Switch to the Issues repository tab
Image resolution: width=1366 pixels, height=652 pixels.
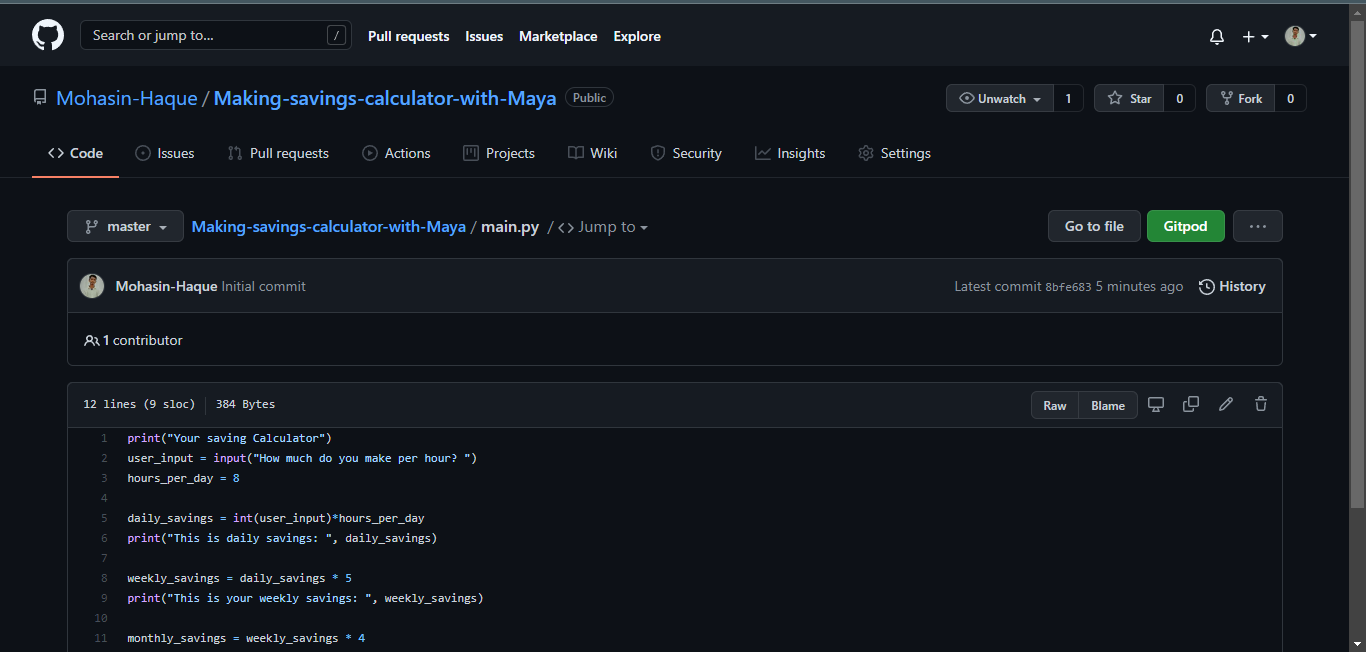coord(165,153)
